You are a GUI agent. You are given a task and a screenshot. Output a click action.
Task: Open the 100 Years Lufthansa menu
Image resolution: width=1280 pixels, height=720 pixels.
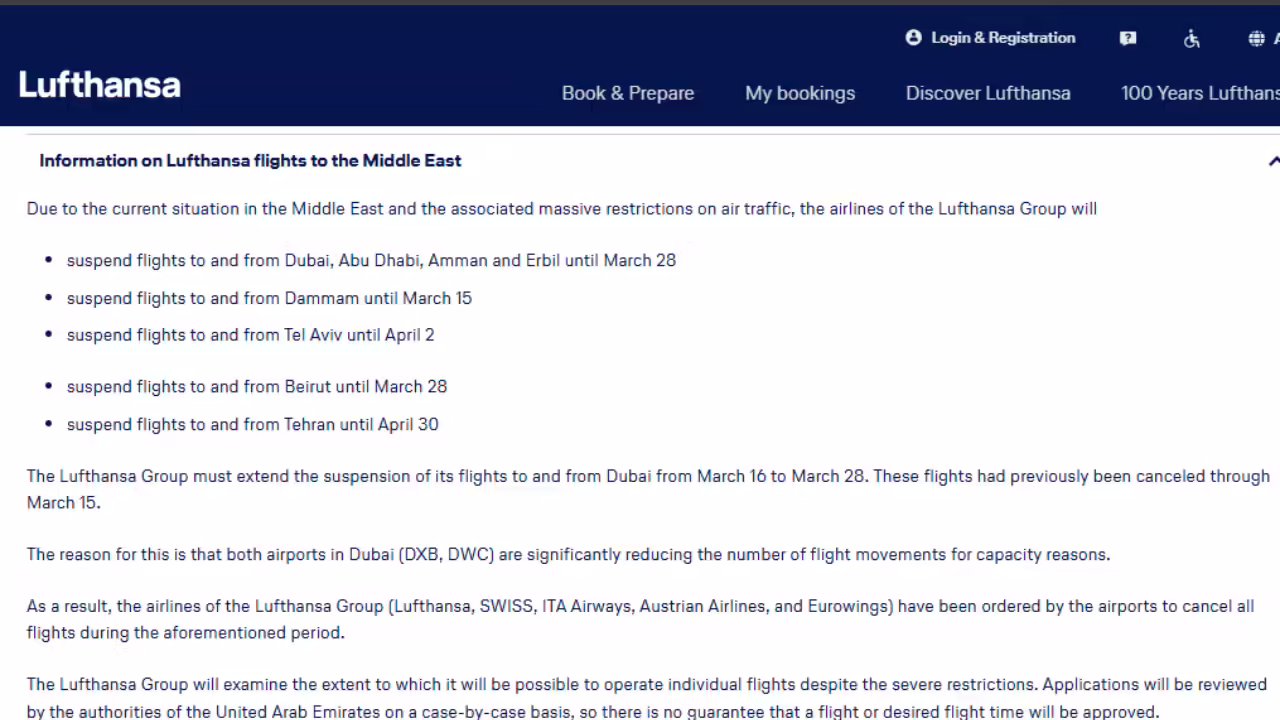1199,93
